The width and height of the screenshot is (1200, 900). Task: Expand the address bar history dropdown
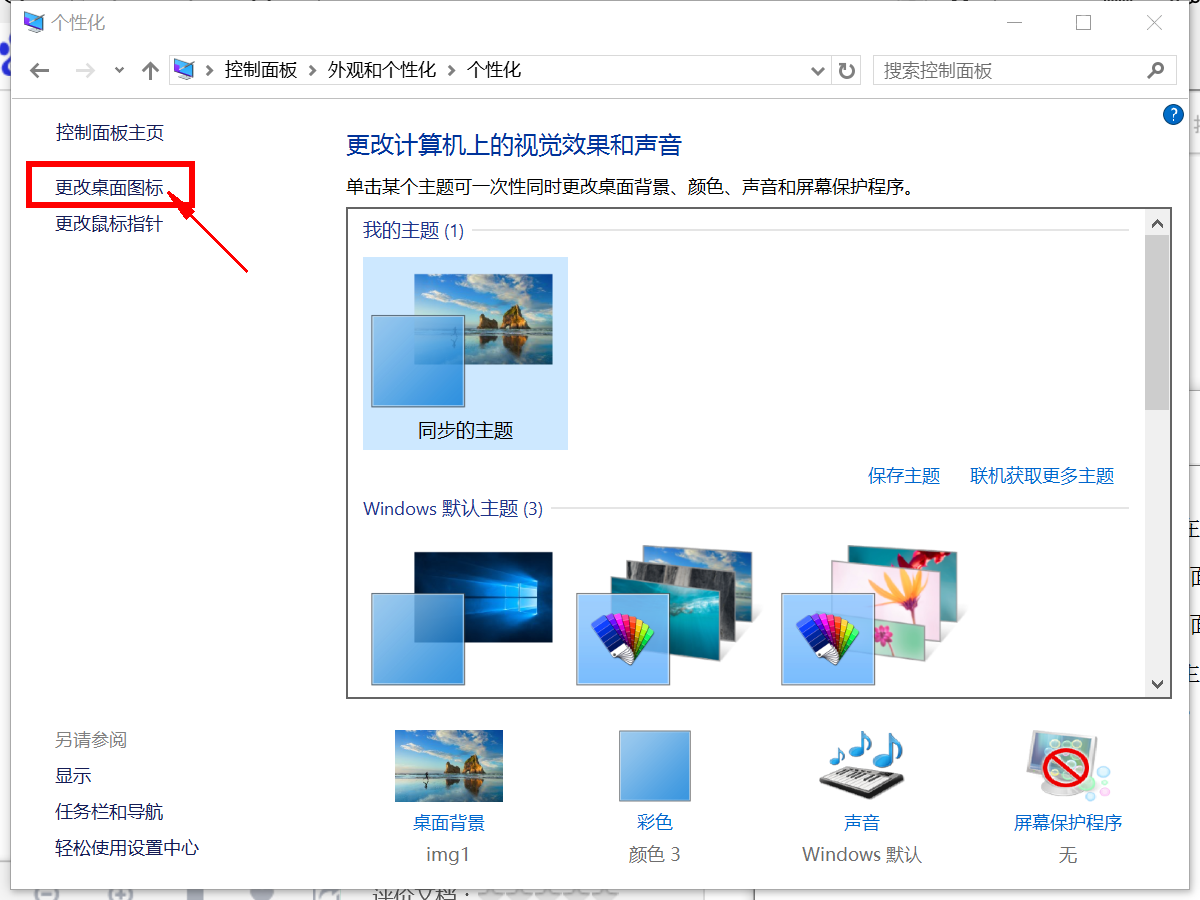point(817,70)
